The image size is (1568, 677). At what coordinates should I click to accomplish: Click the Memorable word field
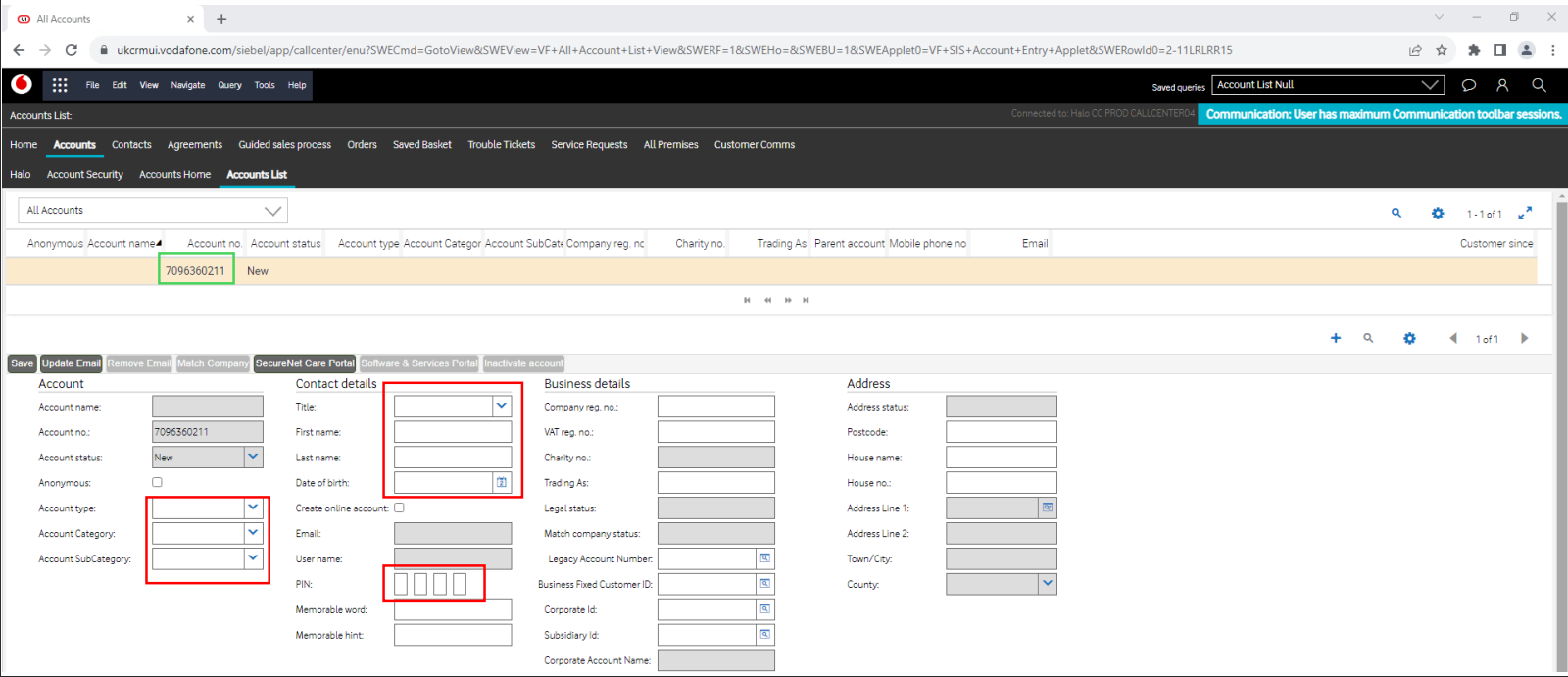453,609
